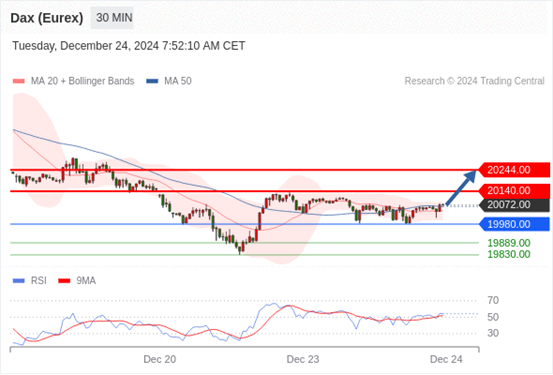553x375 pixels.
Task: Click the blue MA 50 legend swatch
Action: [x=152, y=81]
